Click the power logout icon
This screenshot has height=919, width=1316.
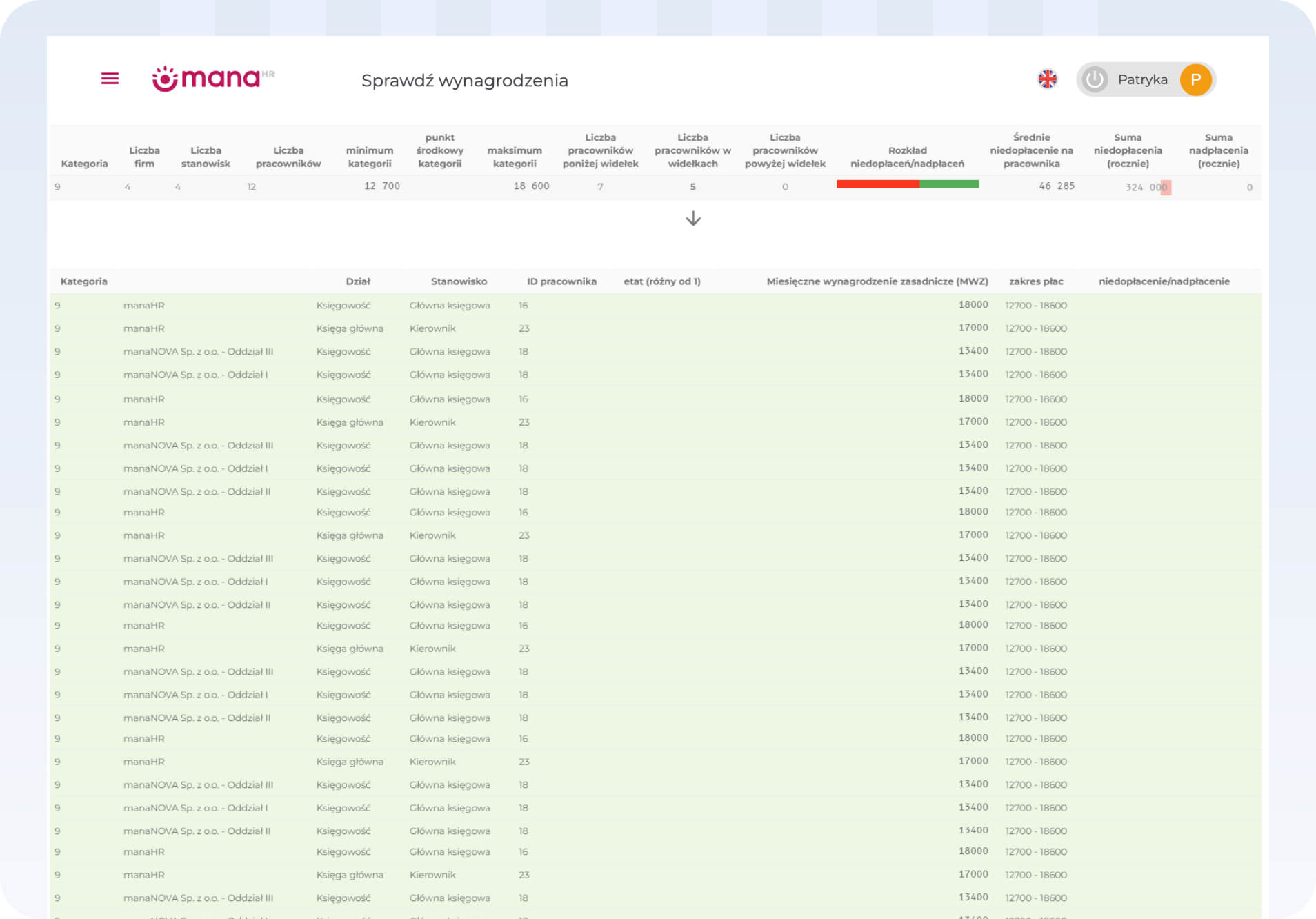[x=1095, y=80]
